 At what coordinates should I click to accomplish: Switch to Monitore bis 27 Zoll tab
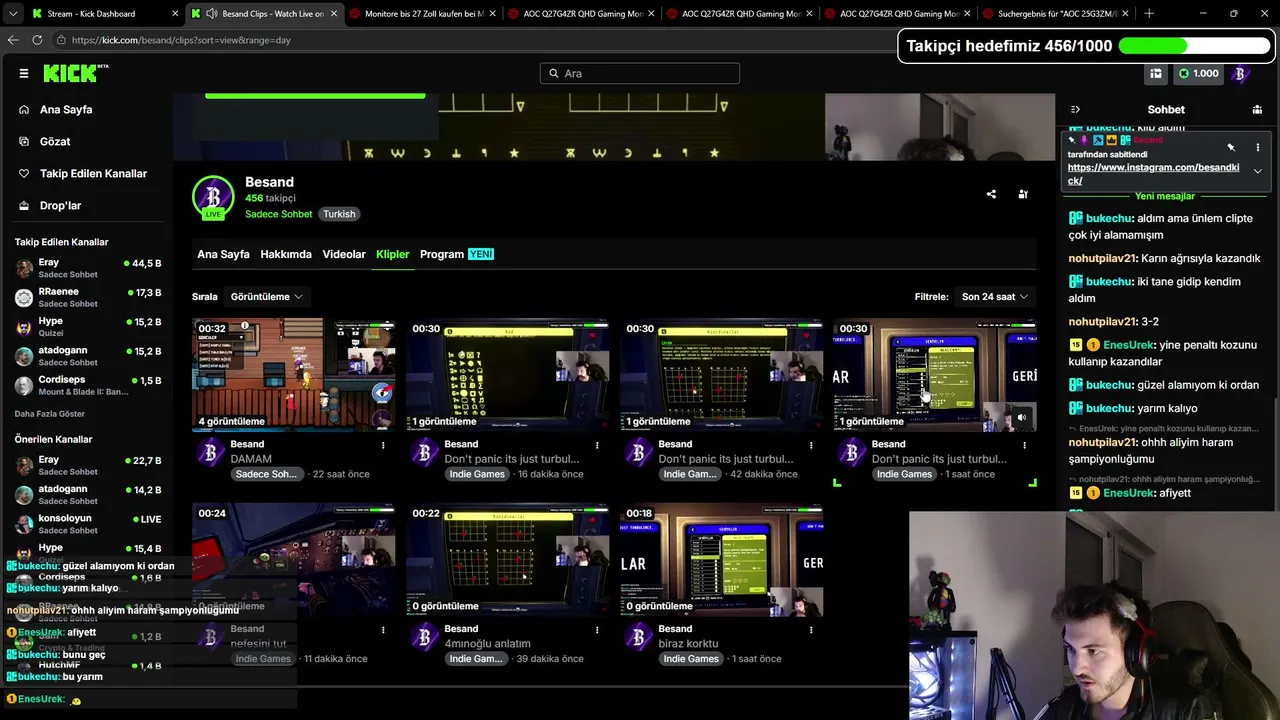point(424,14)
